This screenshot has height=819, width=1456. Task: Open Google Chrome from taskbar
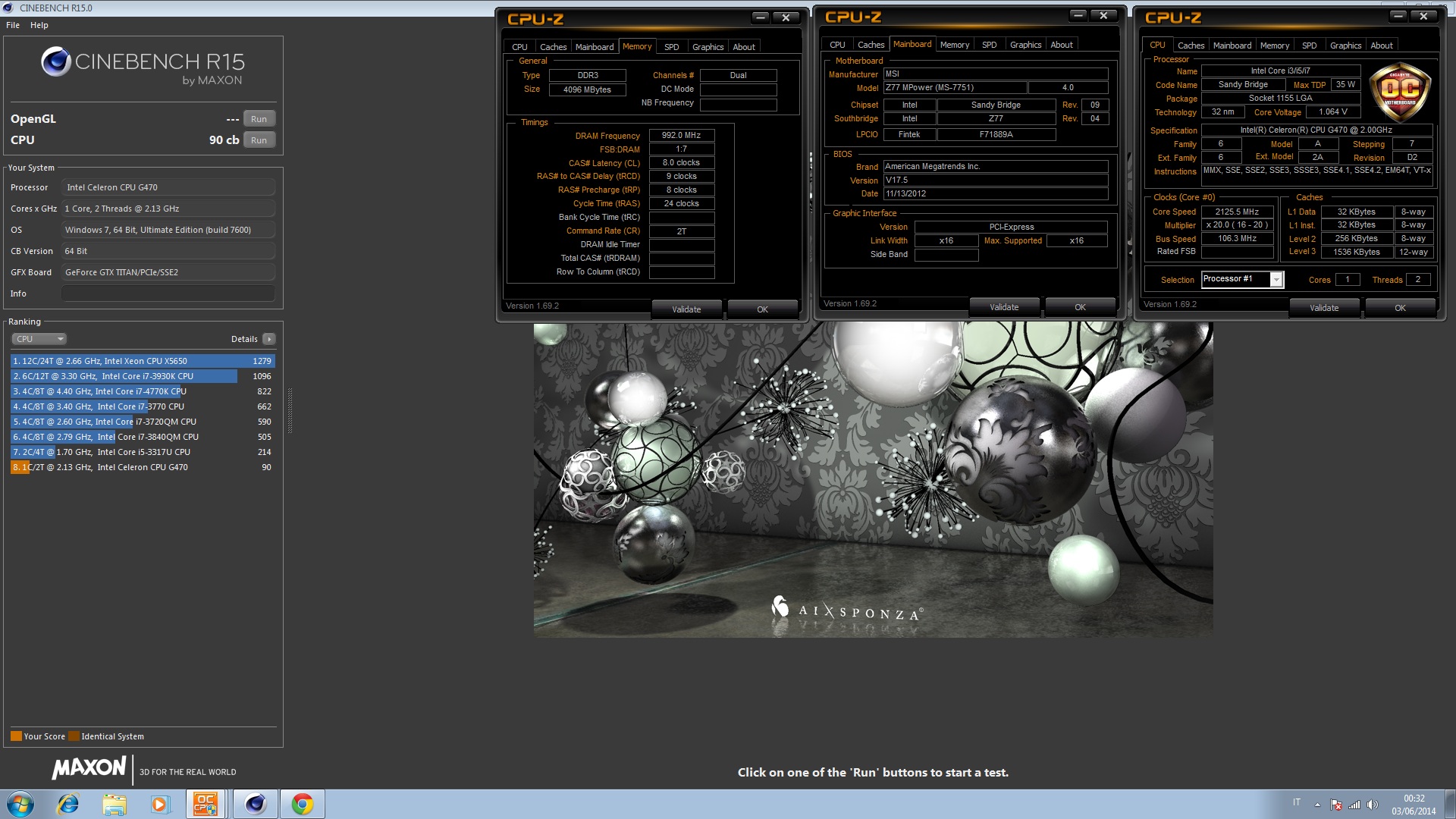(x=302, y=804)
